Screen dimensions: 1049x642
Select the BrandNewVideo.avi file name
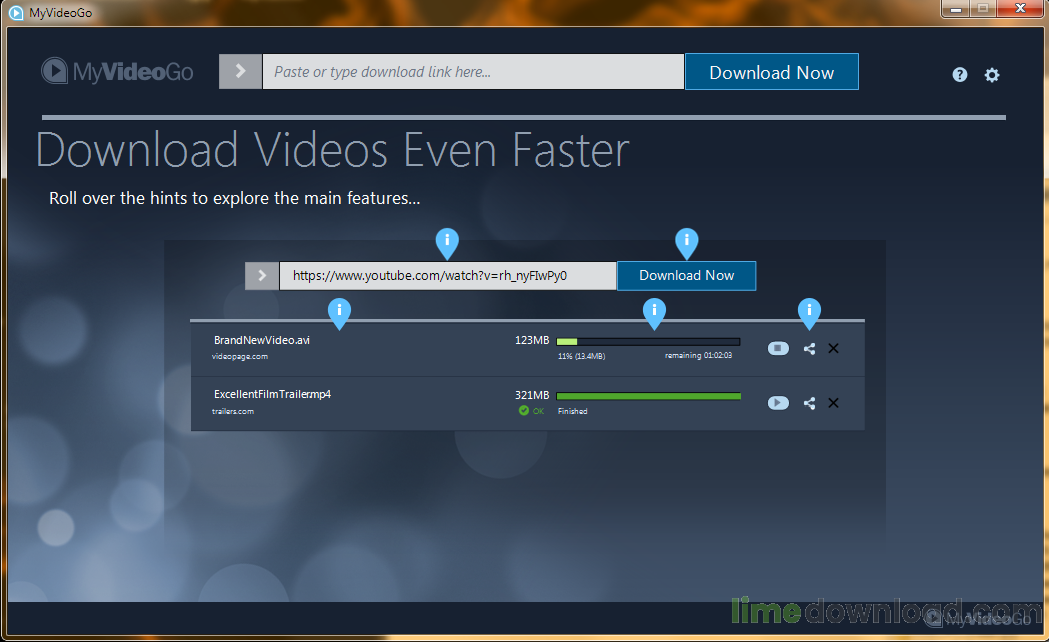pyautogui.click(x=262, y=340)
